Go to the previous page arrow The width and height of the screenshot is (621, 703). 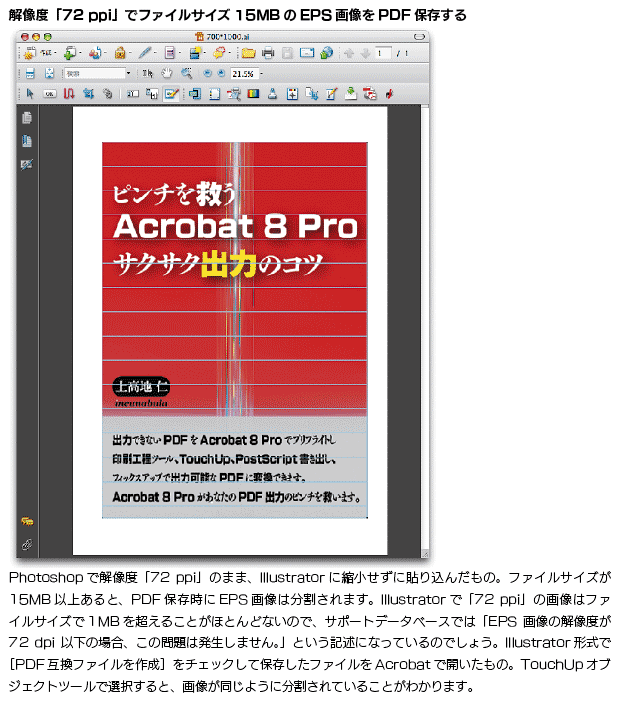[x=349, y=53]
